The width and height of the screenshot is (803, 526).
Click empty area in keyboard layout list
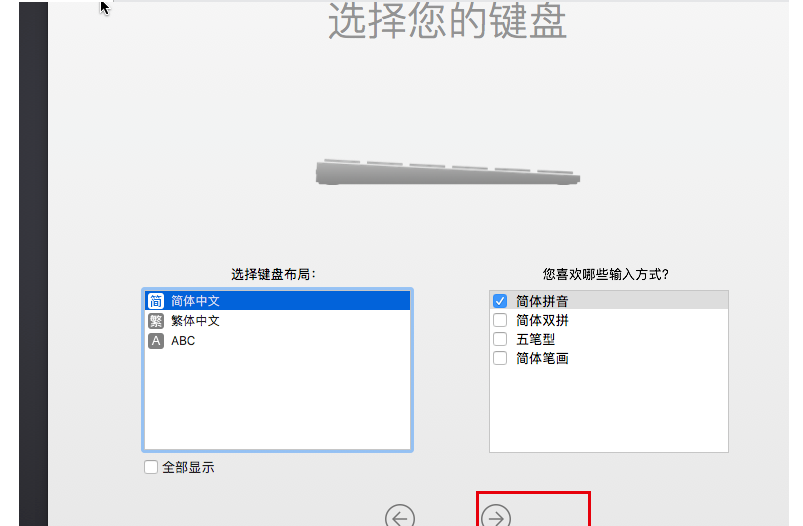pyautogui.click(x=278, y=400)
